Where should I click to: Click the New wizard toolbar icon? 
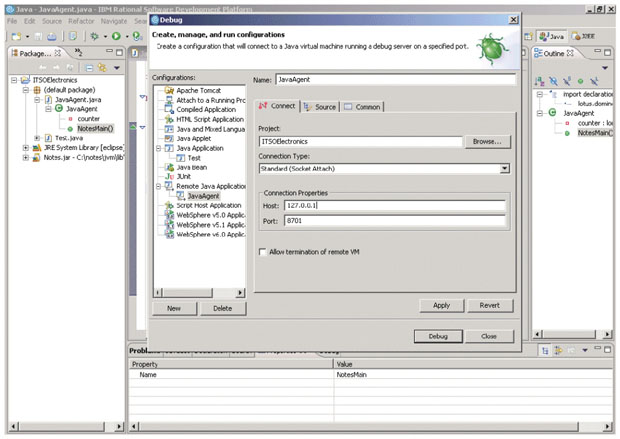[16, 36]
